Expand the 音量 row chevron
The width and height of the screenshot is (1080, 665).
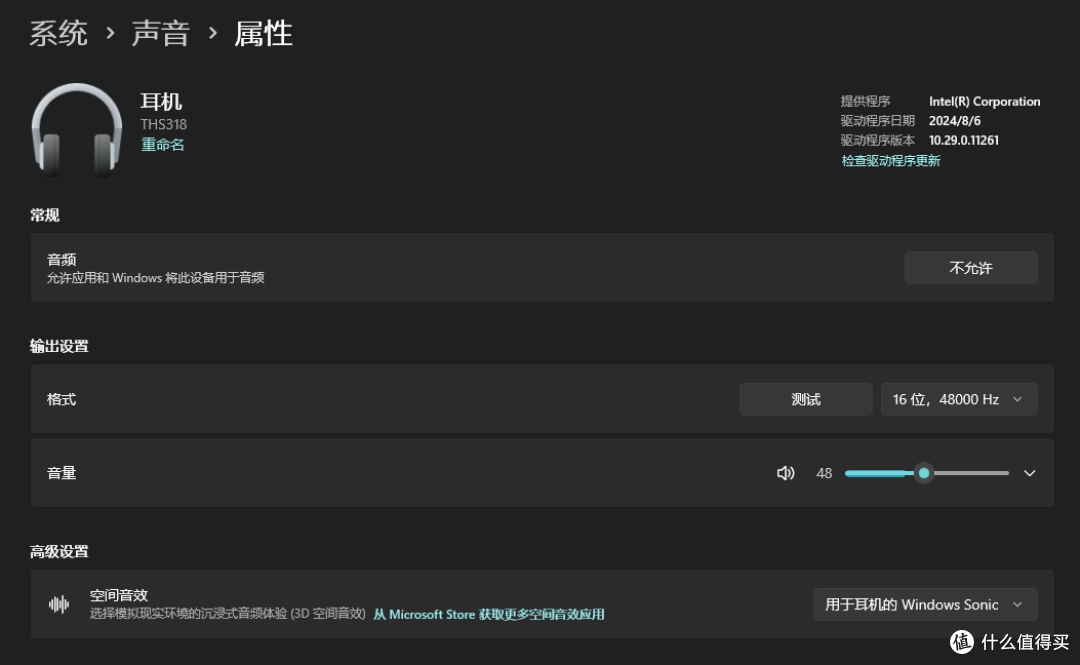coord(1029,473)
